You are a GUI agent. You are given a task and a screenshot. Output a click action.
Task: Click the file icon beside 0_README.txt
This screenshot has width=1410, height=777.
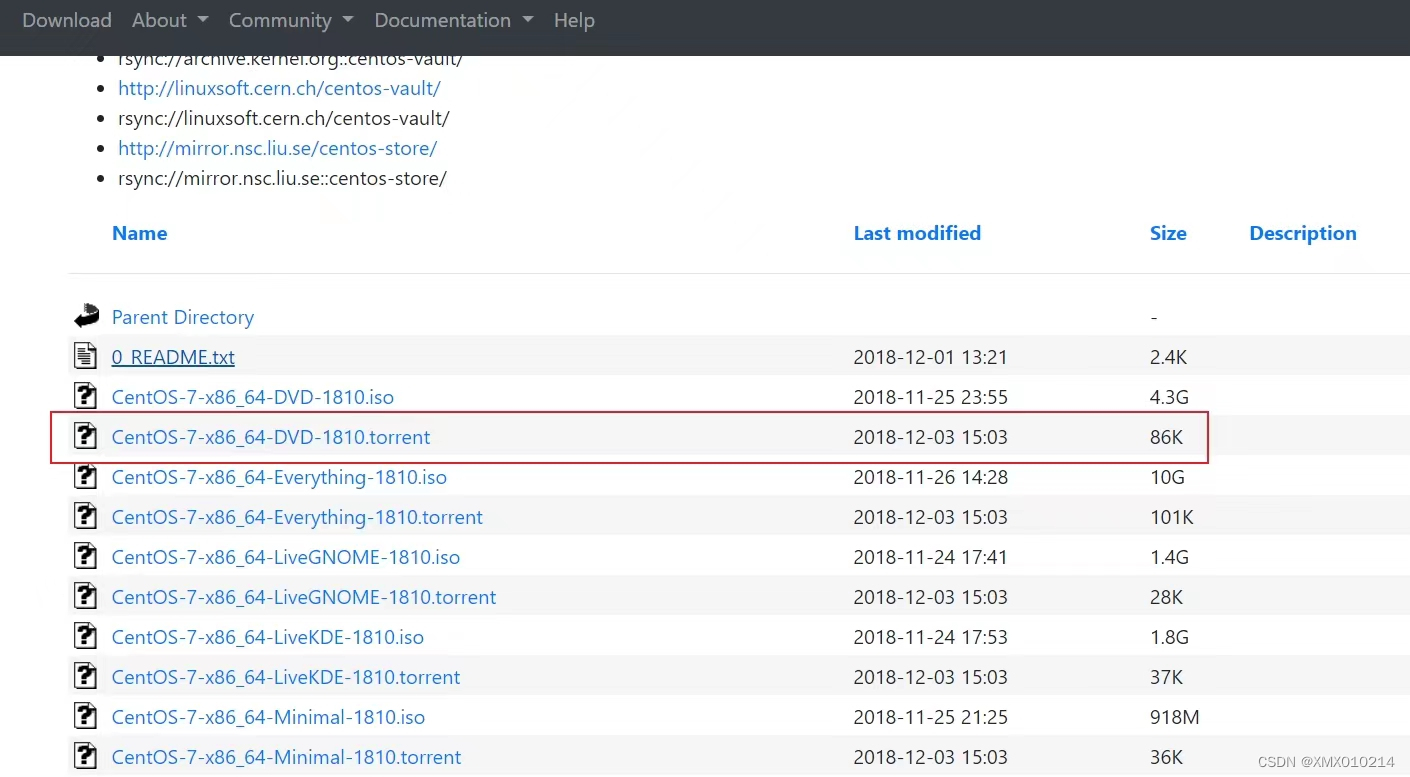click(x=85, y=356)
